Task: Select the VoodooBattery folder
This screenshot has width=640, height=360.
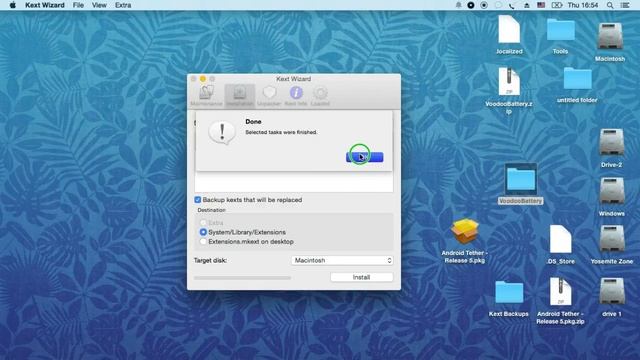Action: click(x=520, y=180)
